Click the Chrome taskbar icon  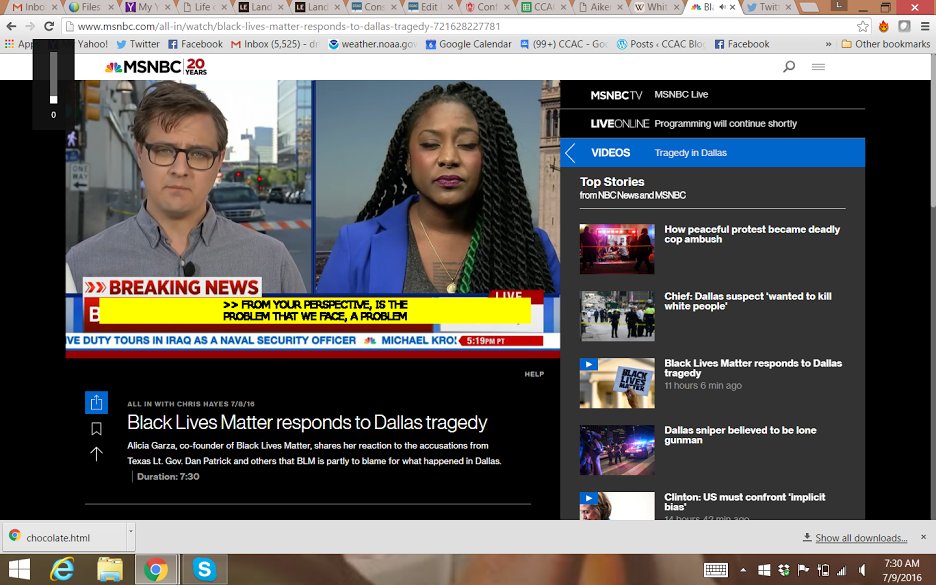tap(156, 569)
